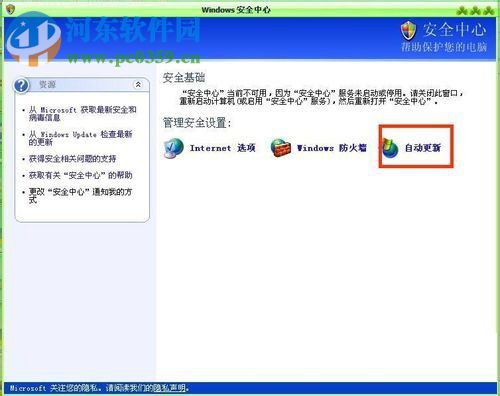Image resolution: width=500 pixels, height=396 pixels.
Task: Click the 安全基础 heading
Action: [x=184, y=78]
